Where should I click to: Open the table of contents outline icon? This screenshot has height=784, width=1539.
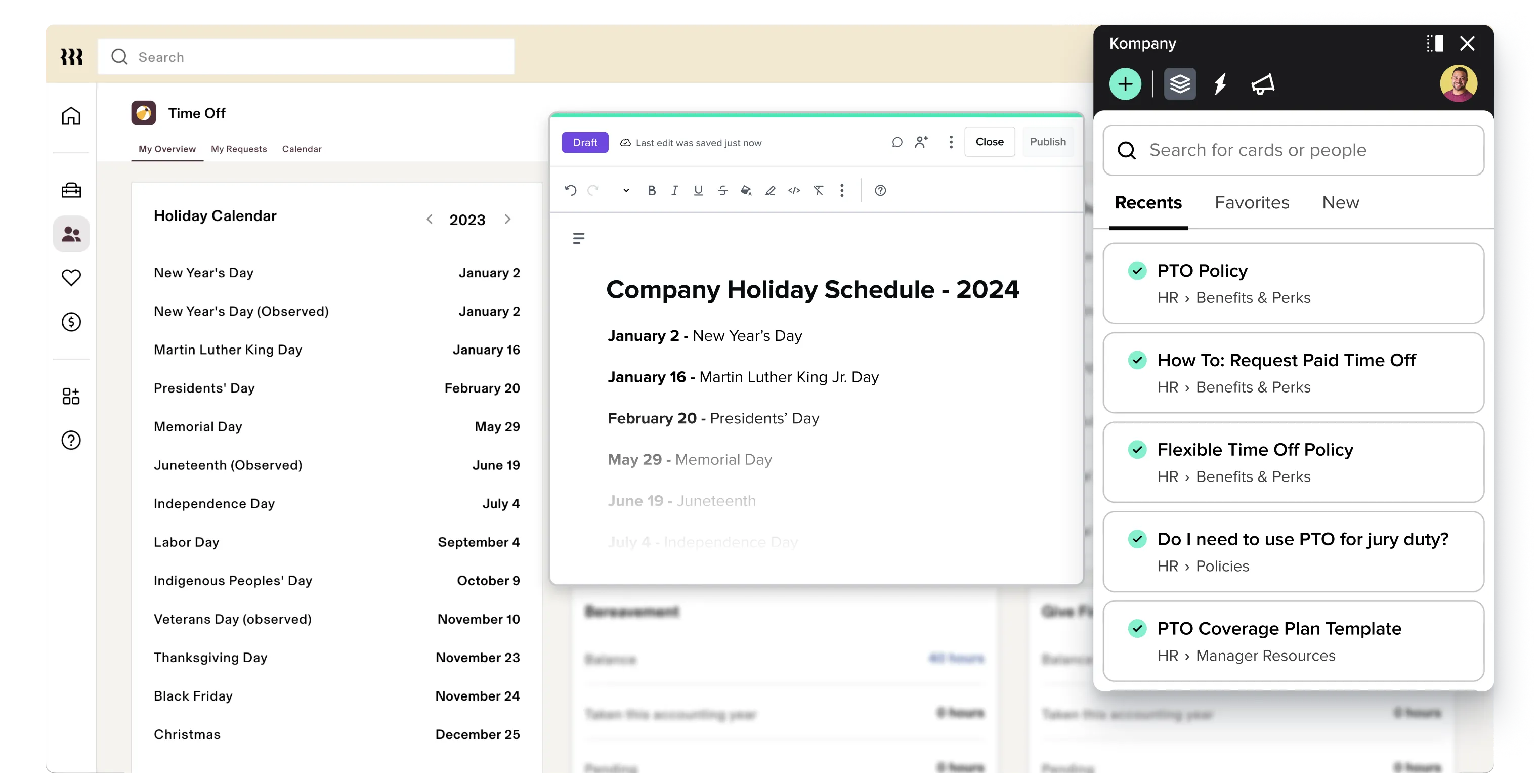coord(578,239)
